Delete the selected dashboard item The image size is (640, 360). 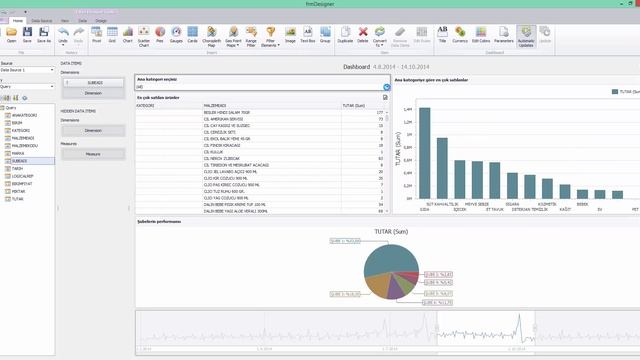pyautogui.click(x=363, y=34)
